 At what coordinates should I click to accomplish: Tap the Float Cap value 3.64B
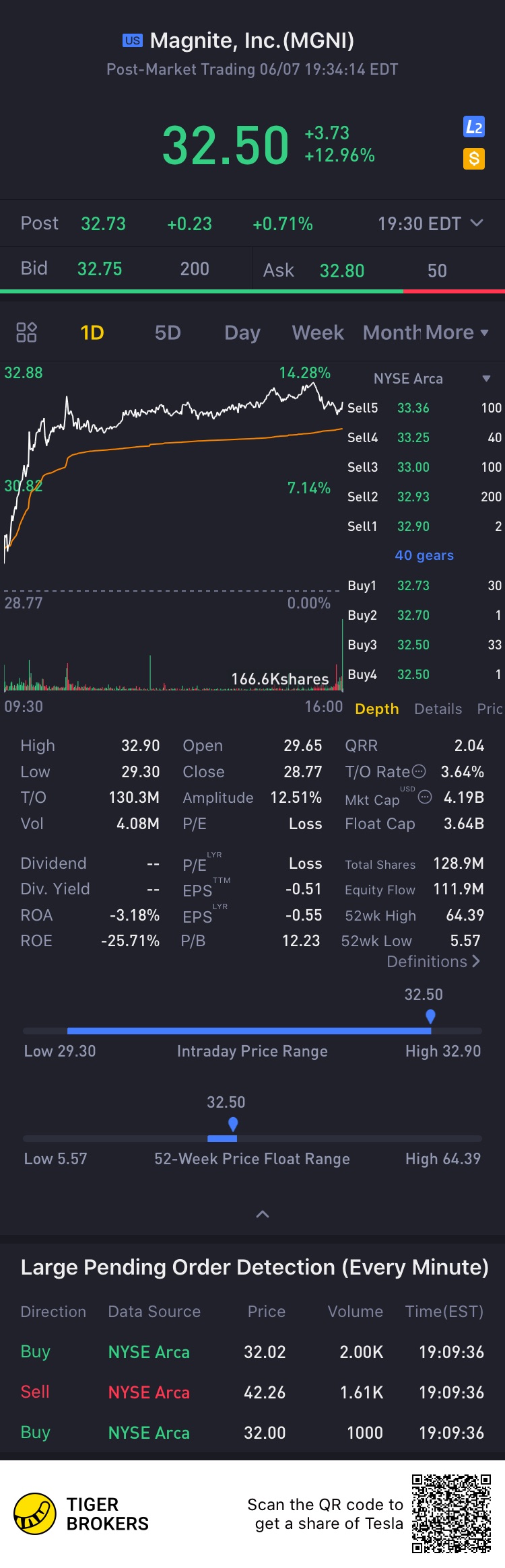(464, 824)
